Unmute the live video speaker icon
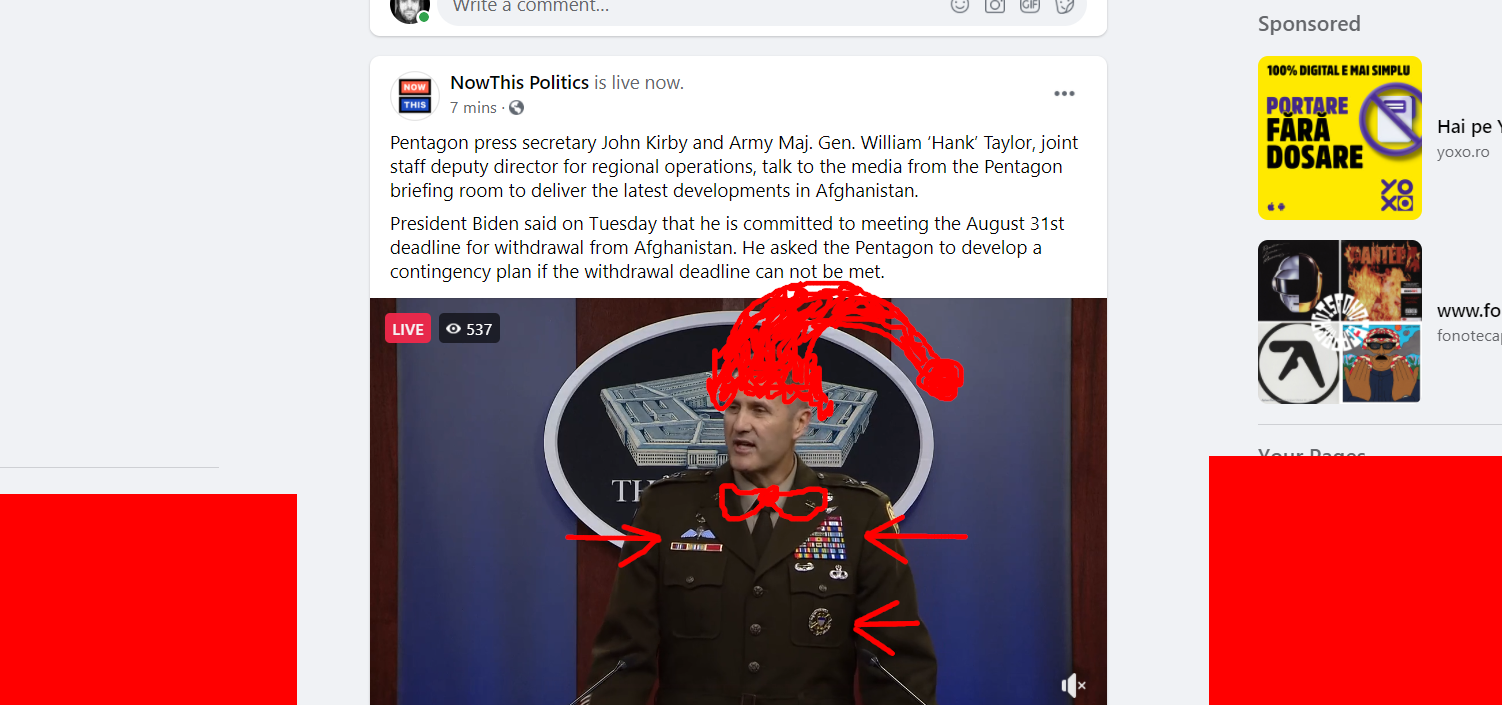Viewport: 1502px width, 705px height. coord(1073,685)
